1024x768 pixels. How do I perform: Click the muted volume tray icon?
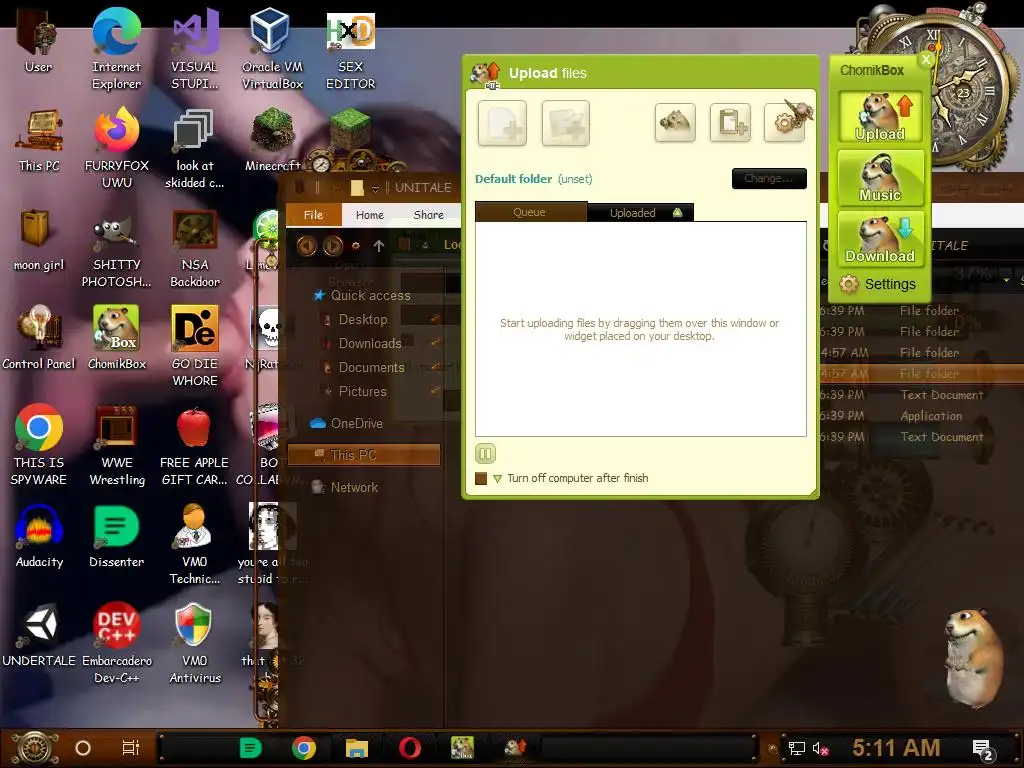click(820, 748)
